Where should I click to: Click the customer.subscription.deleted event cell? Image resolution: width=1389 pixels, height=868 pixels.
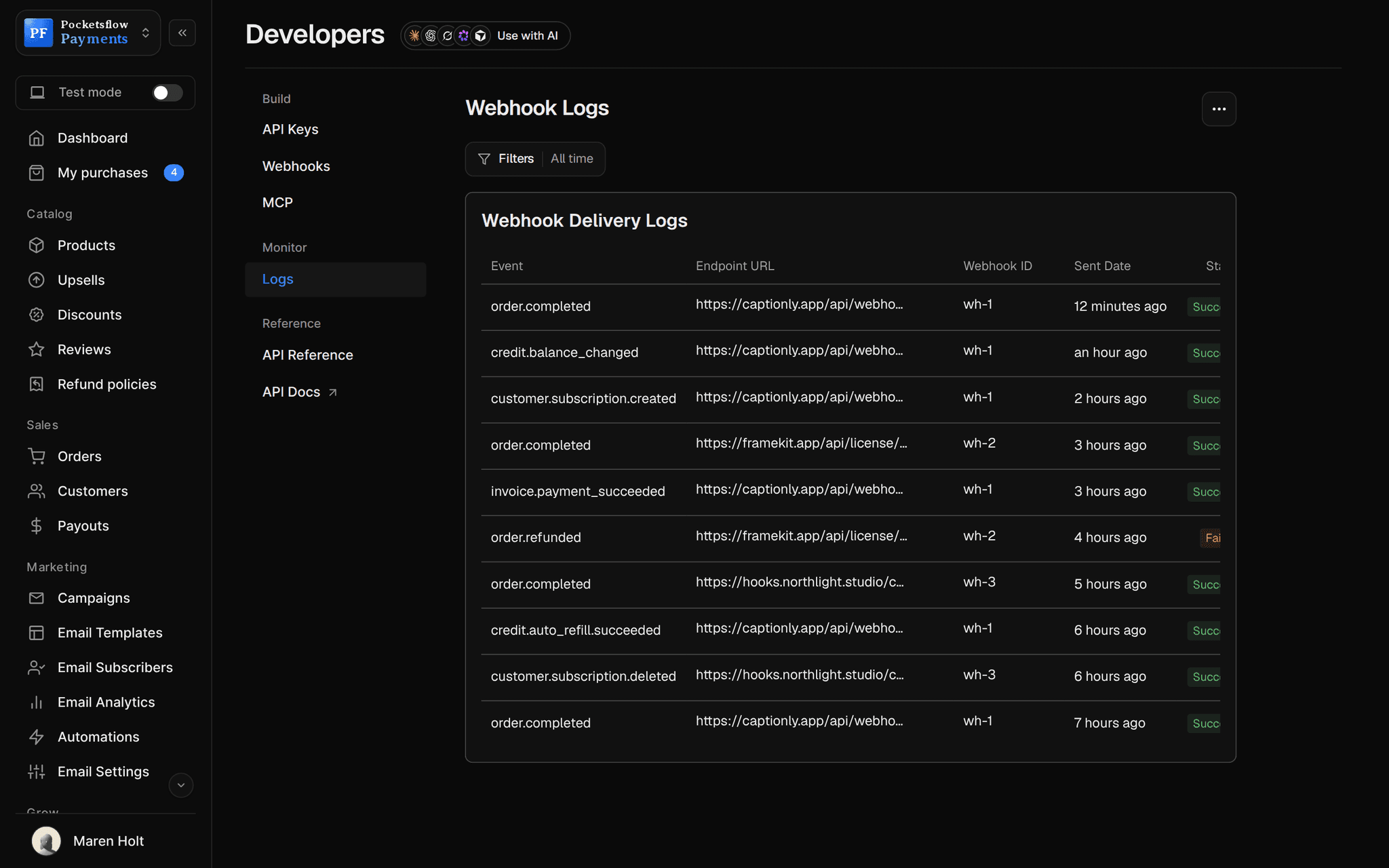[x=583, y=677]
